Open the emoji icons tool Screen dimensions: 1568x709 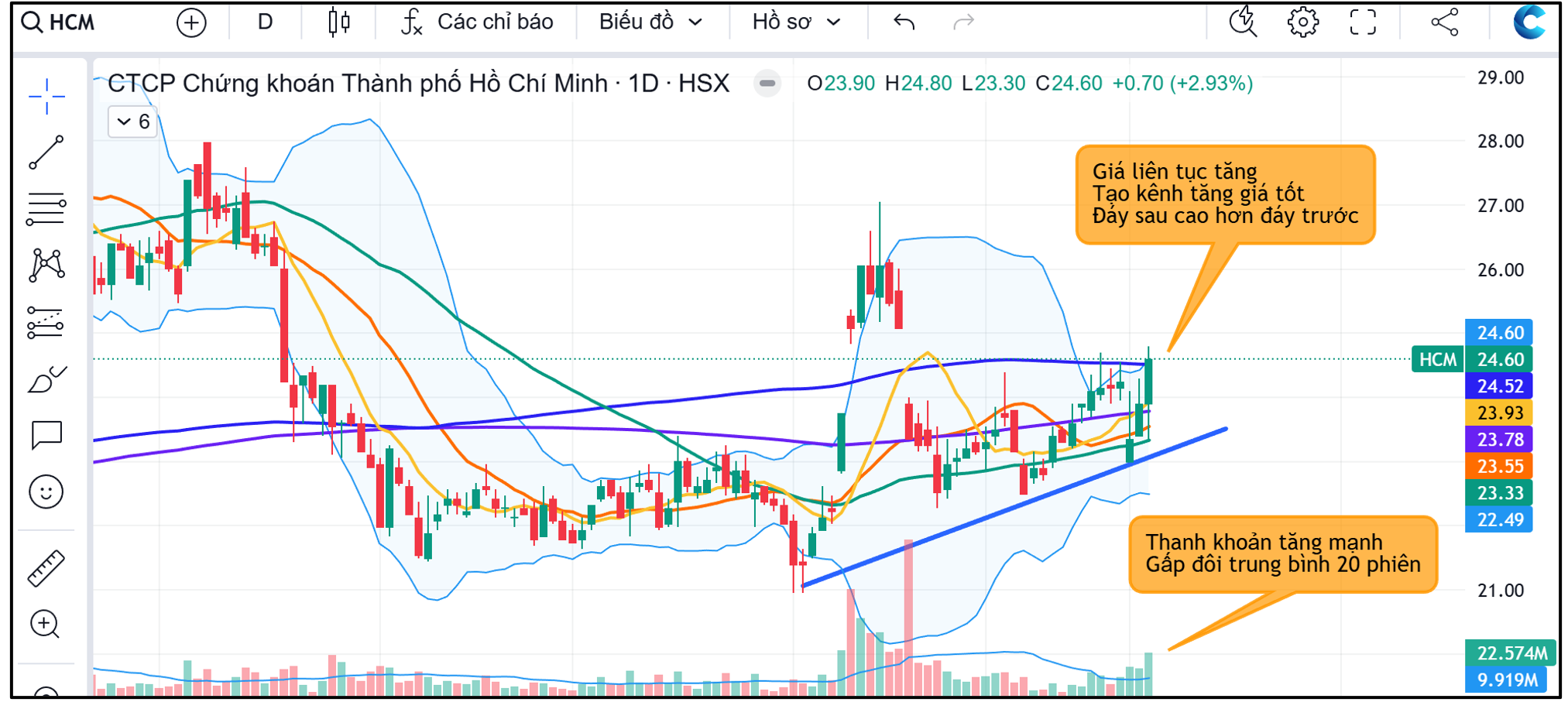coord(46,492)
